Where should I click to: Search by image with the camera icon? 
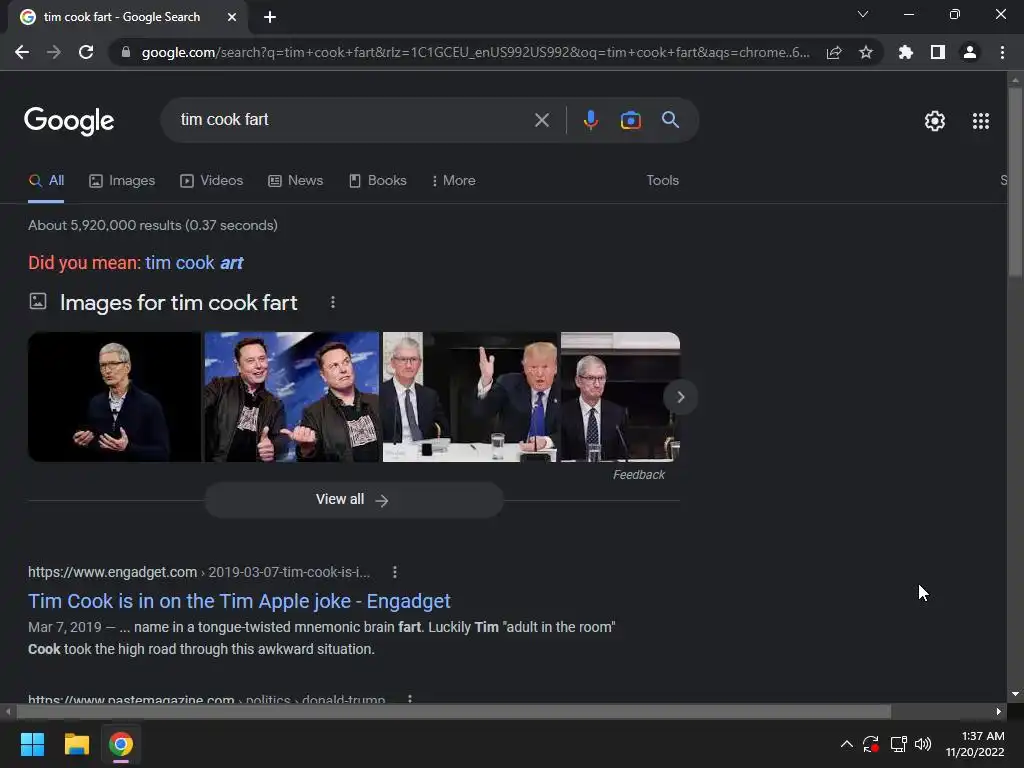631,120
